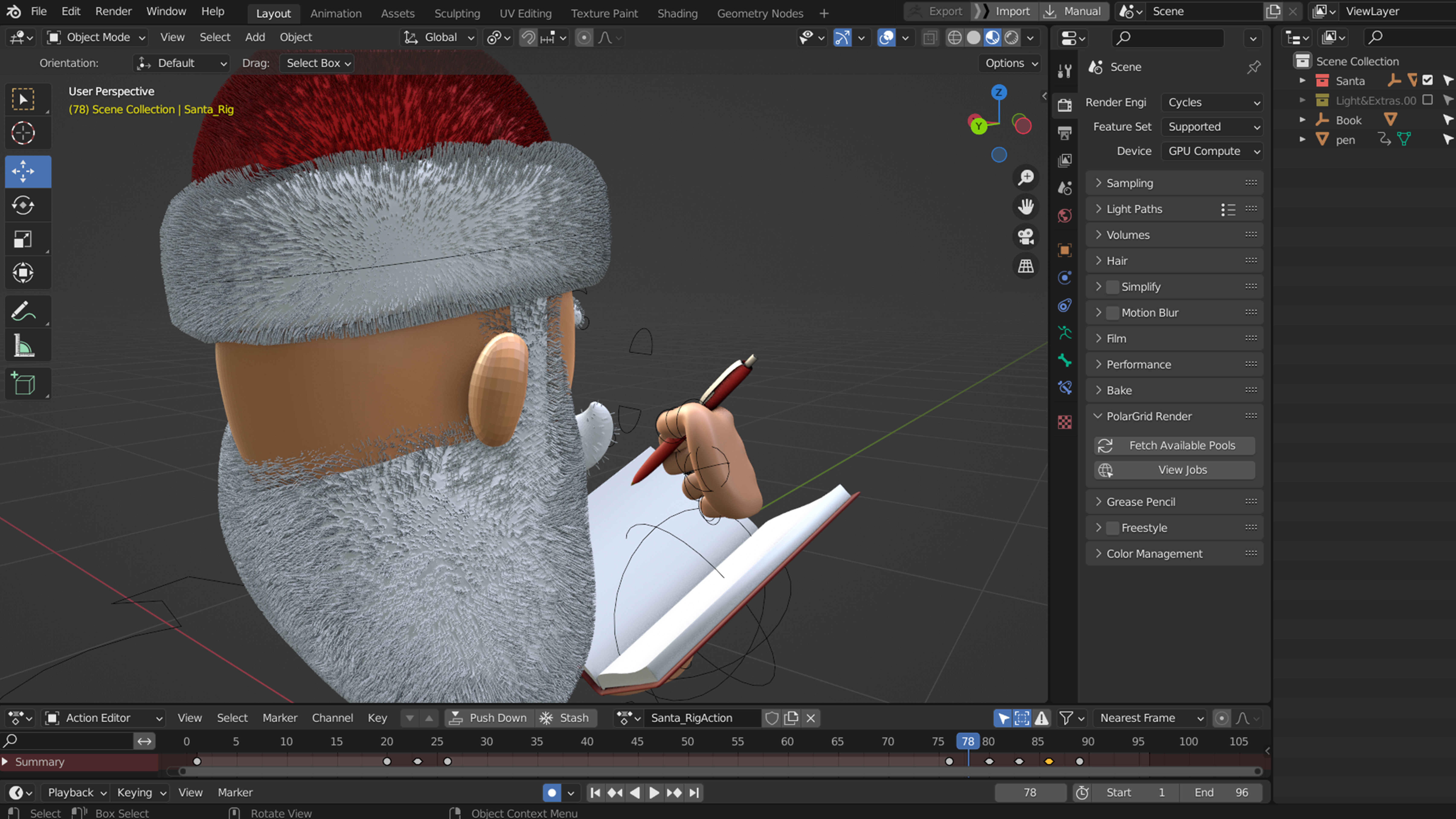1456x819 pixels.
Task: Select the Rotate tool
Action: click(x=23, y=205)
